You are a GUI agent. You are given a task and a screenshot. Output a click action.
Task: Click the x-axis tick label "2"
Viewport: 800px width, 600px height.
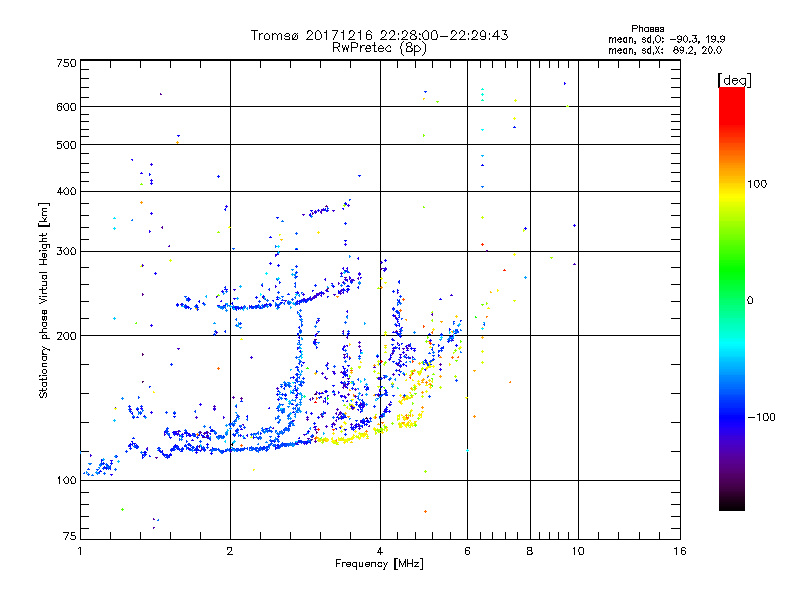230,551
